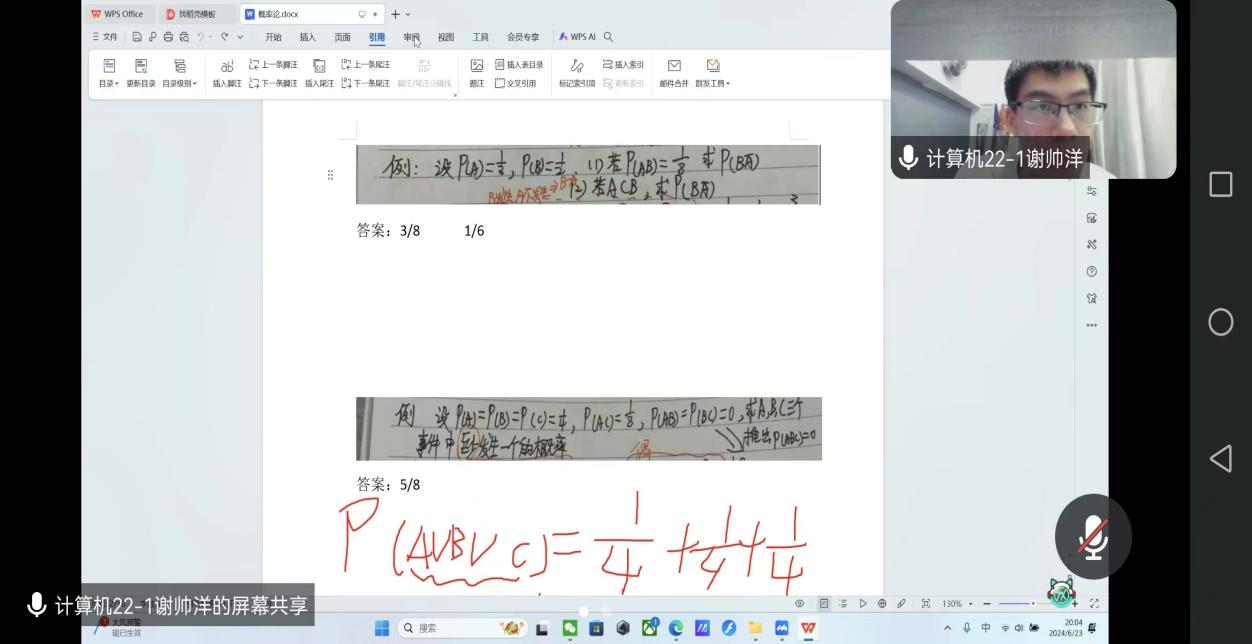Toggle full screen display in status bar
The image size is (1252, 644).
1094,604
